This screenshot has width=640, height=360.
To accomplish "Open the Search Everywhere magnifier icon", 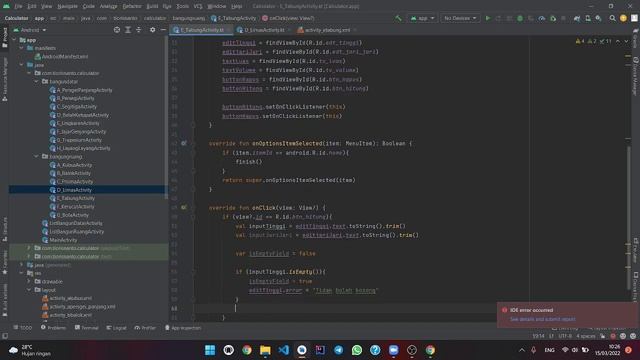I will click(x=612, y=18).
